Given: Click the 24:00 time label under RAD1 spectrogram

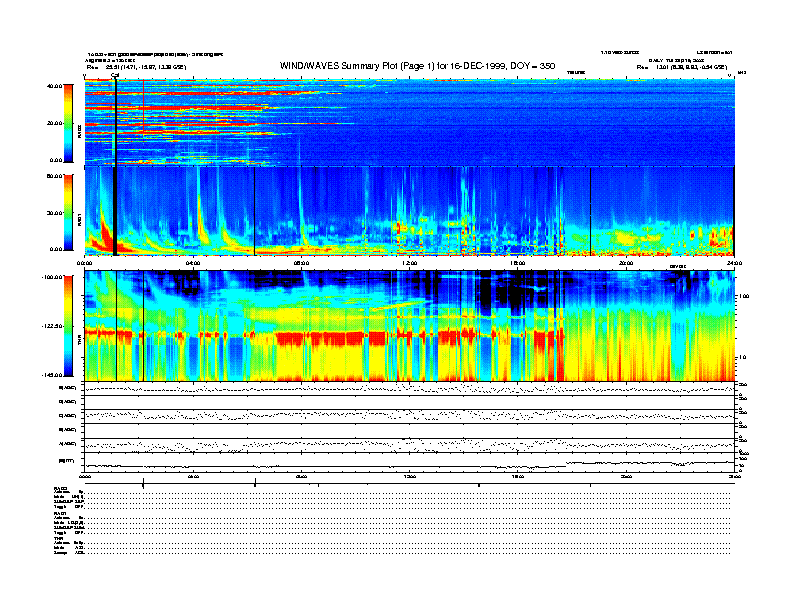Looking at the screenshot, I should (734, 263).
